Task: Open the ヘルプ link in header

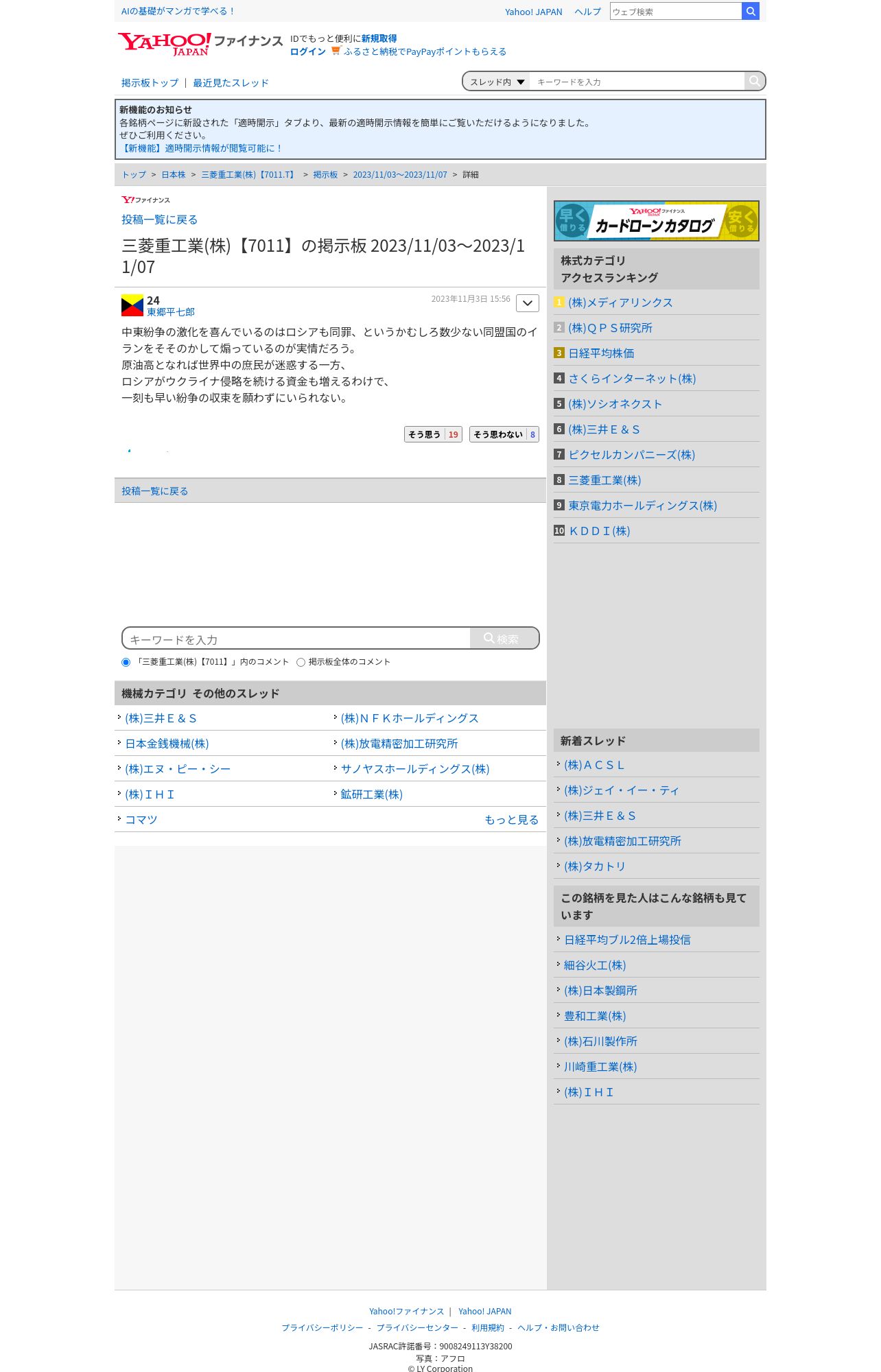Action: [x=587, y=12]
